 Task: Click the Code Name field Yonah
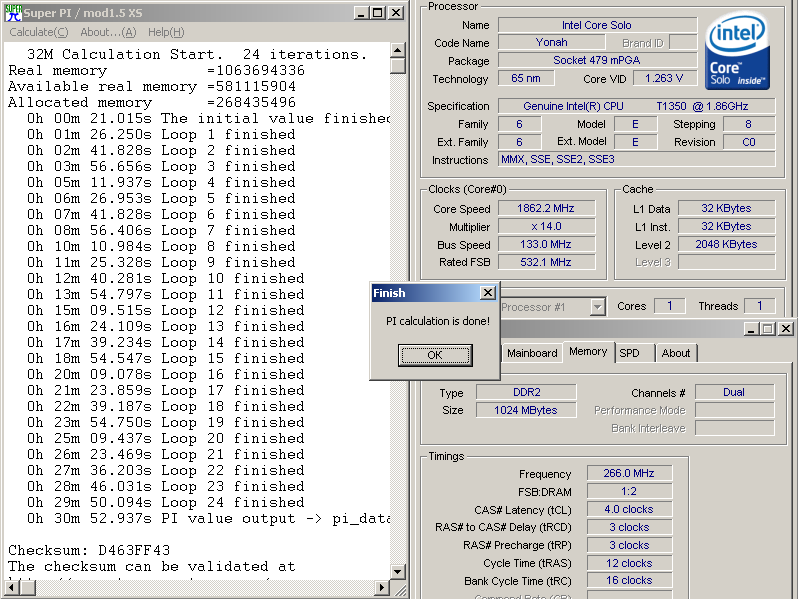(552, 42)
